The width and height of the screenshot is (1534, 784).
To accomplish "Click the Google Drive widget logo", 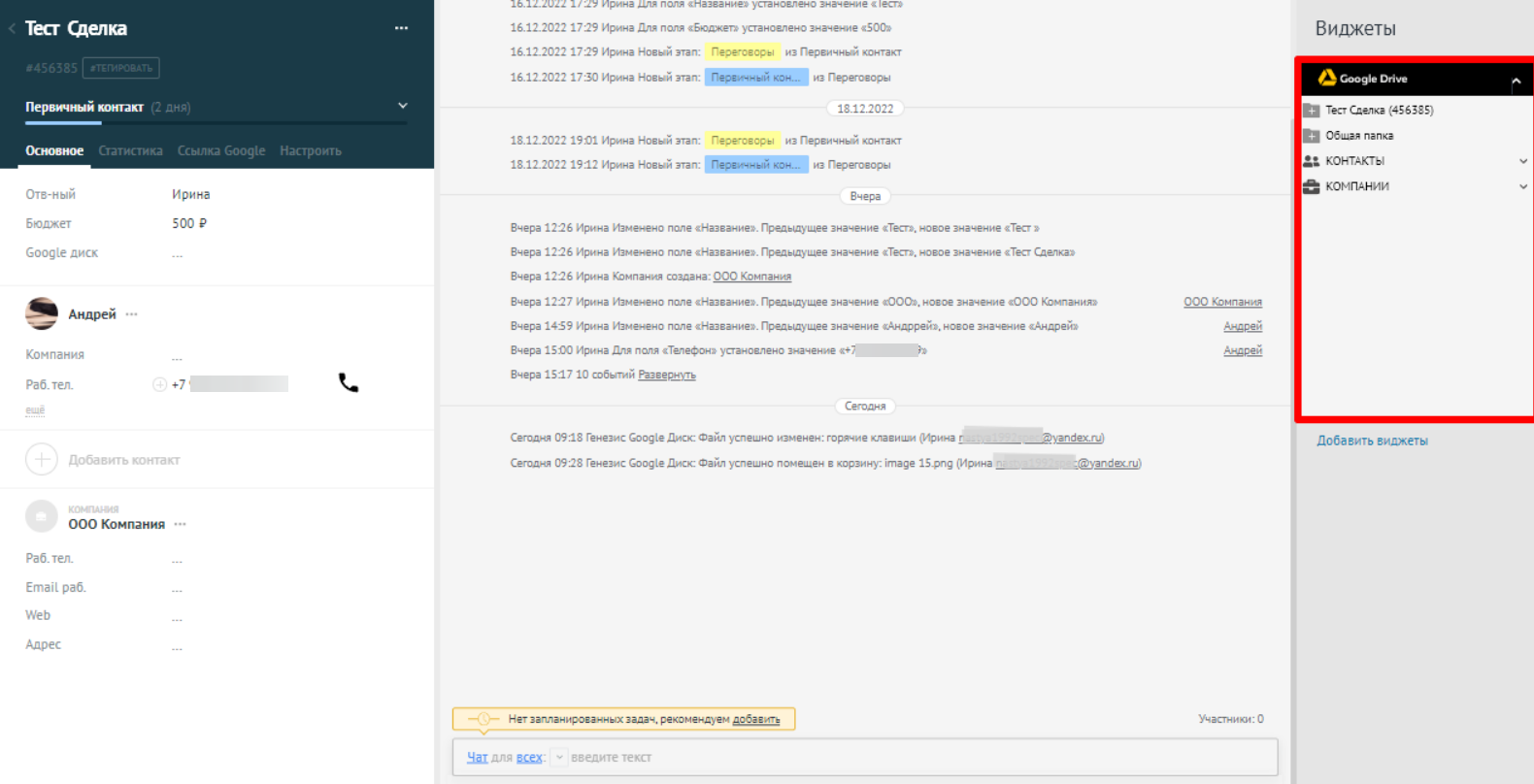I will coord(1327,78).
